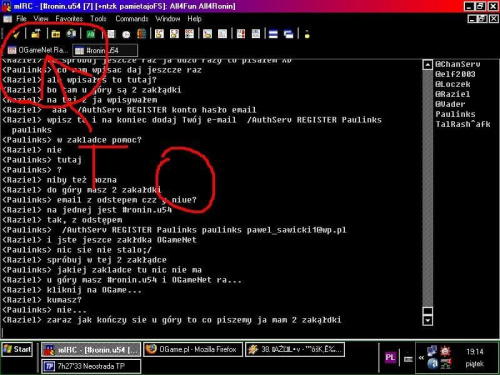This screenshot has width=500, height=375.
Task: Switch to mIRC taskbar button
Action: coord(91,350)
